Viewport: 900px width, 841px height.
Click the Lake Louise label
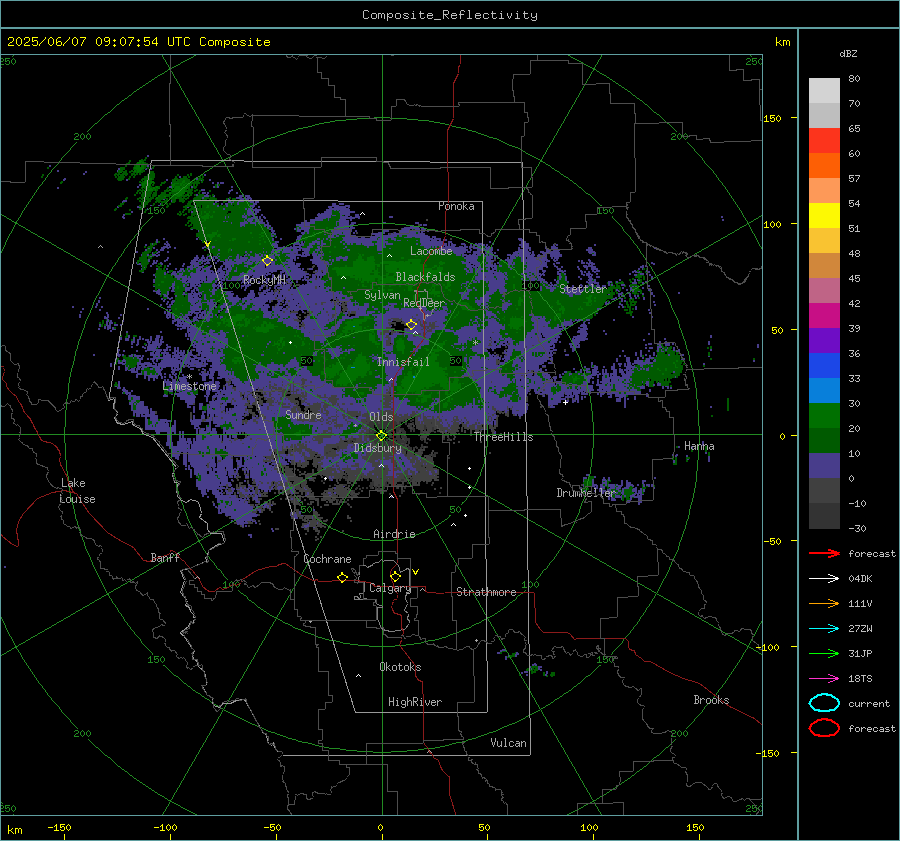77,491
